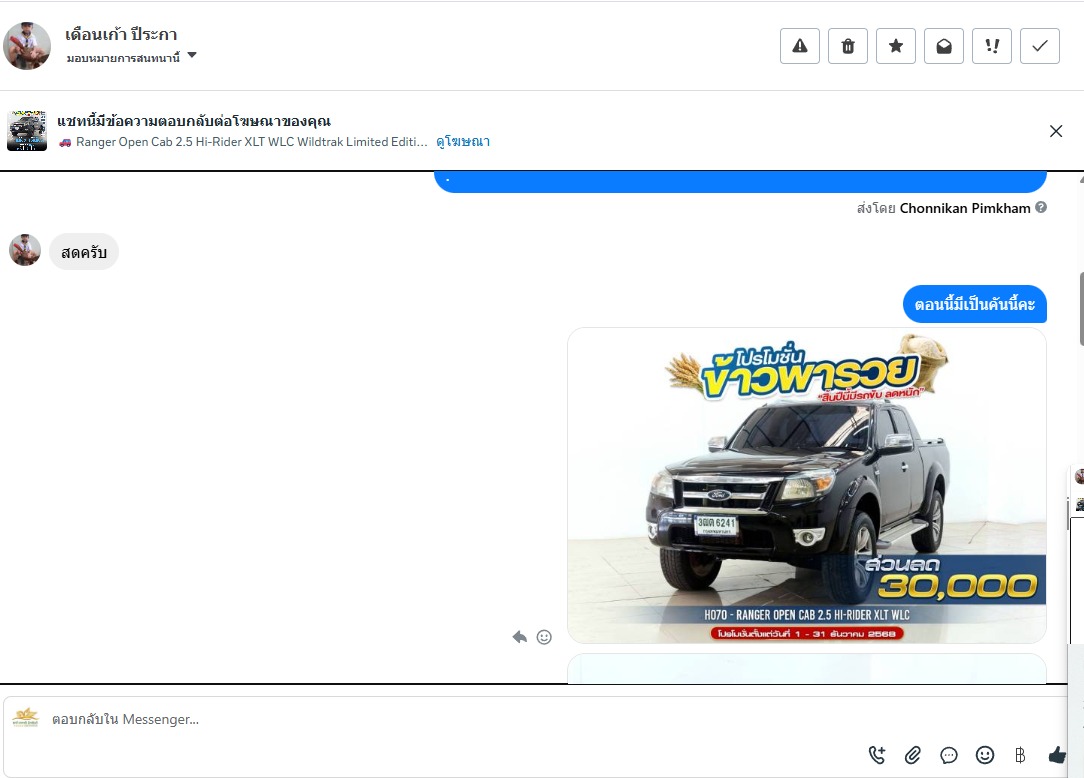Select the สดครับ customer message
Image resolution: width=1084 pixels, height=778 pixels.
tap(84, 252)
